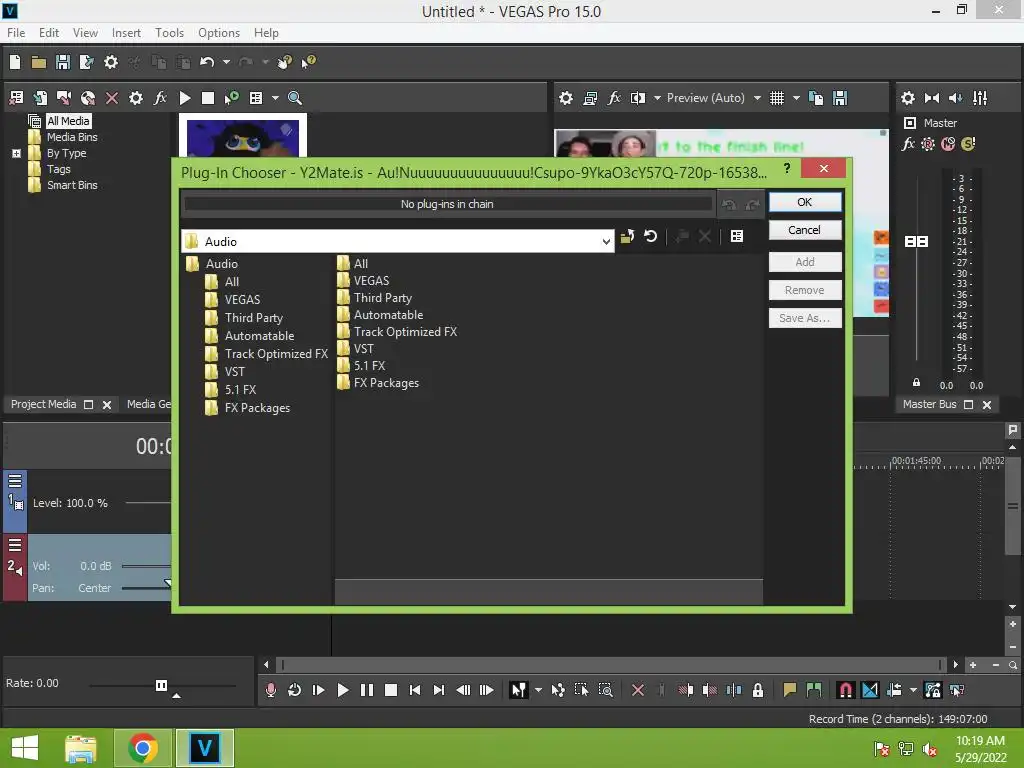Toggle preview on external monitor icon
Image resolution: width=1024 pixels, height=768 pixels.
tap(590, 98)
